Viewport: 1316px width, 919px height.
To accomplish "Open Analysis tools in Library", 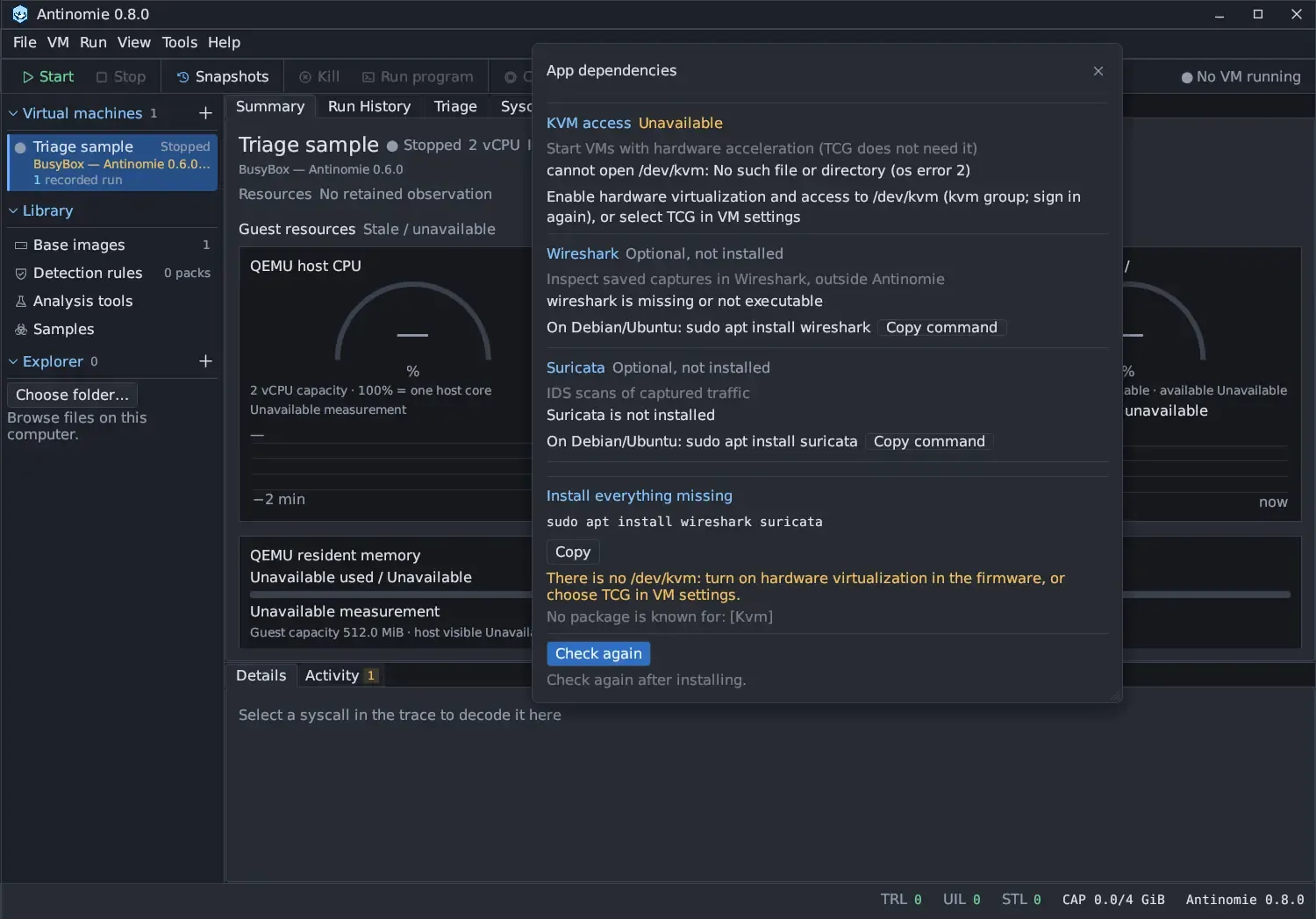I will point(112,301).
